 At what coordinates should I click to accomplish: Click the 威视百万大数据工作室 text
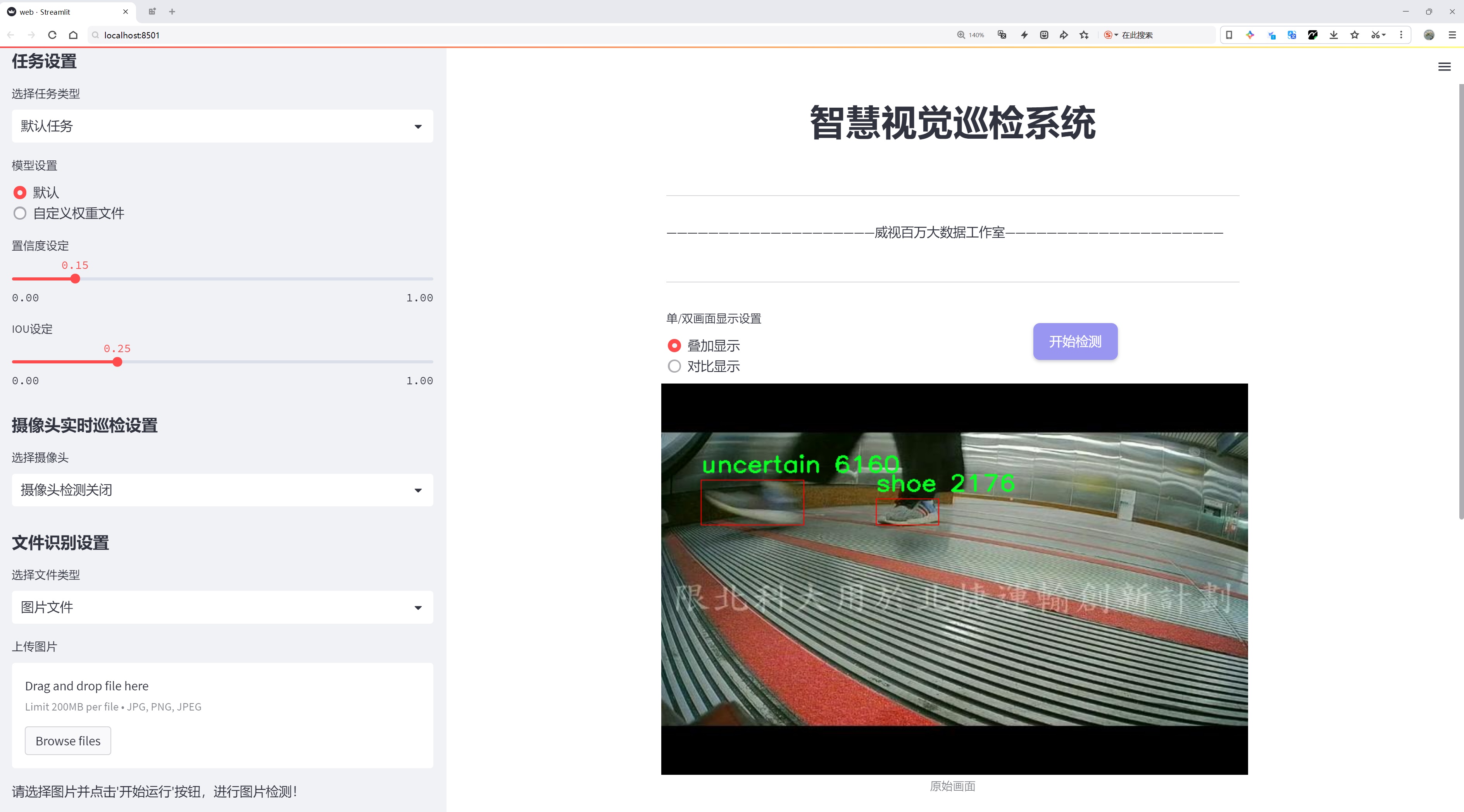[x=940, y=232]
